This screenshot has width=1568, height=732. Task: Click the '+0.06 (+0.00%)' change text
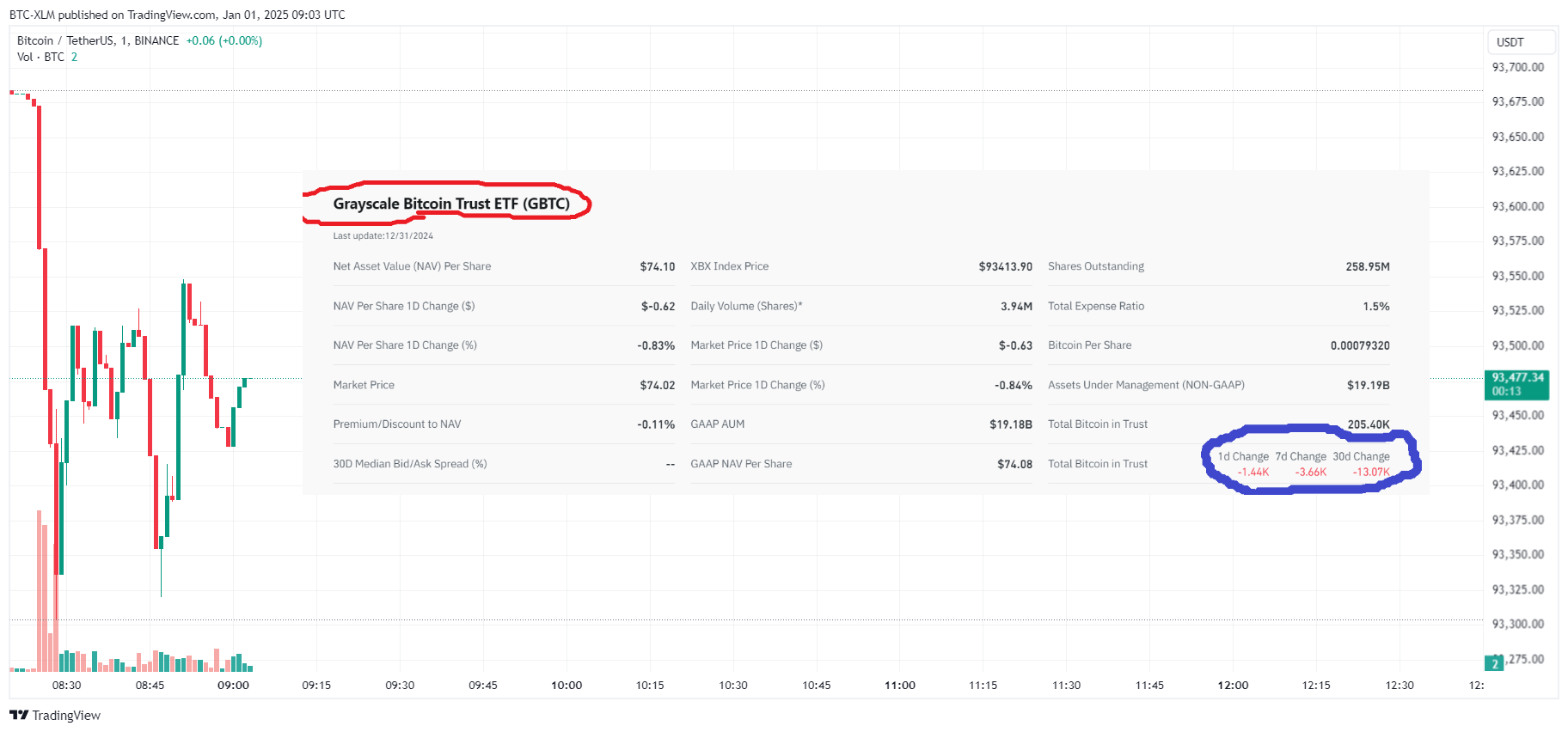click(224, 40)
